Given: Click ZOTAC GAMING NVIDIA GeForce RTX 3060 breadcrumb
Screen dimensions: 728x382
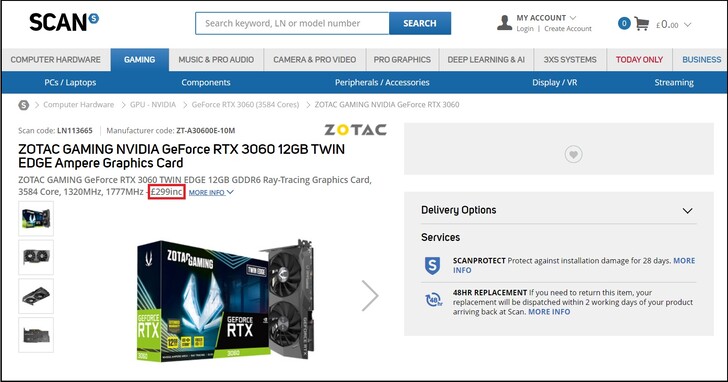Looking at the screenshot, I should click(x=387, y=105).
